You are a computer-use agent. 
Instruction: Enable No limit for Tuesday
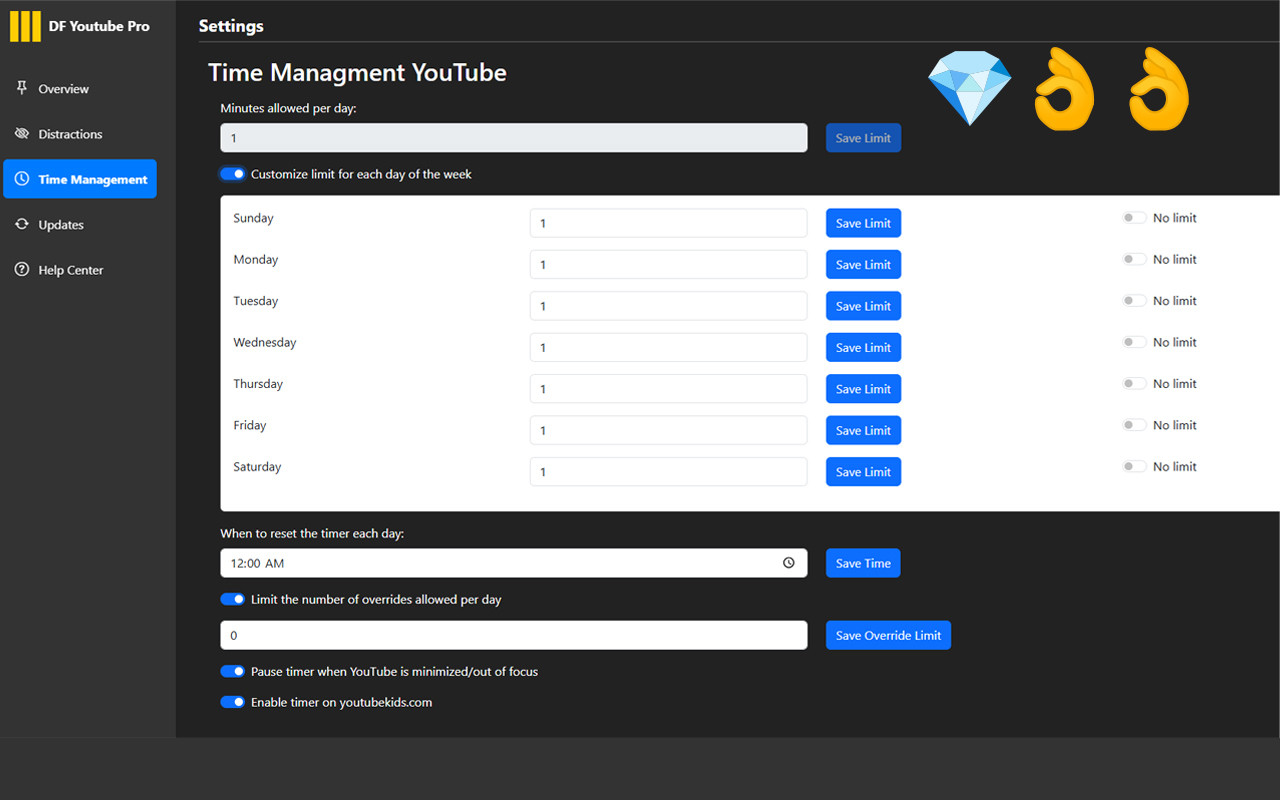[1134, 301]
